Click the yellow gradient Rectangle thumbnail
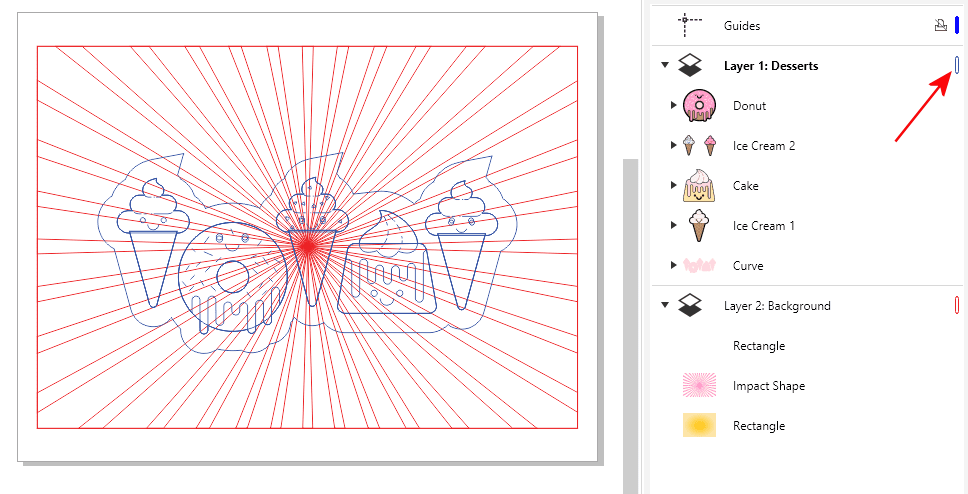968x494 pixels. click(x=699, y=426)
